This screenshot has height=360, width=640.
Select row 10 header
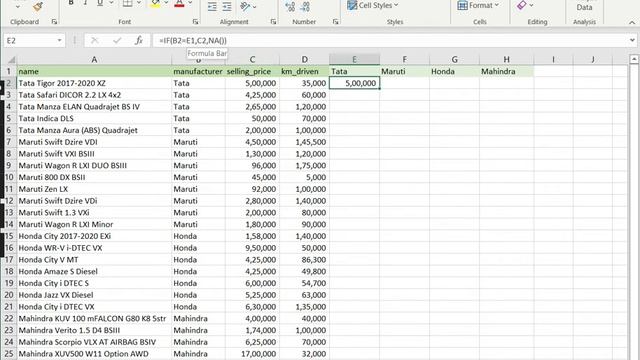tap(9, 177)
